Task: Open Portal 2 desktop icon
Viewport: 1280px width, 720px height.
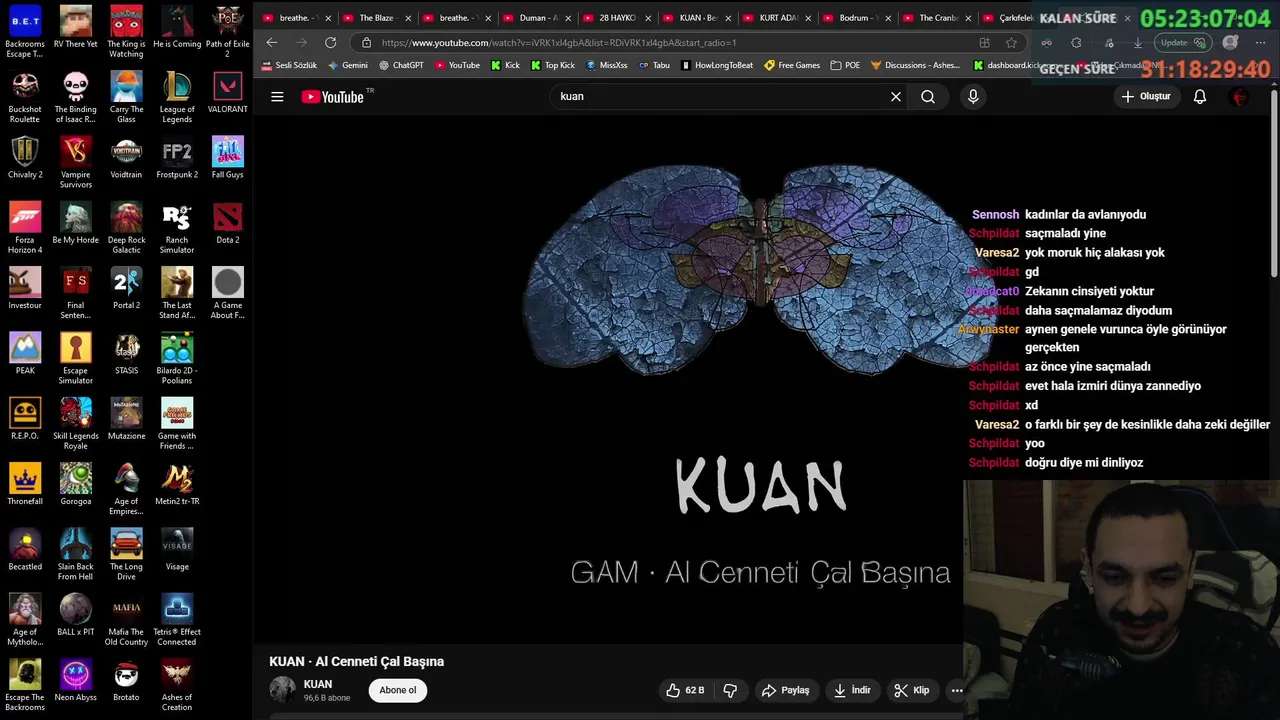Action: (126, 288)
